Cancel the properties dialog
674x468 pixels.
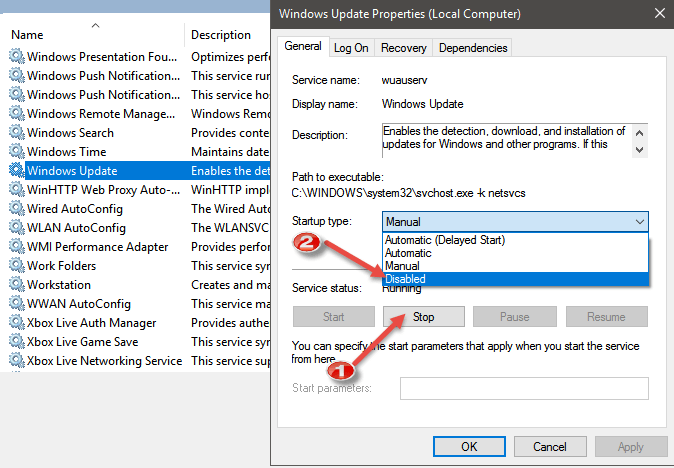tap(550, 447)
